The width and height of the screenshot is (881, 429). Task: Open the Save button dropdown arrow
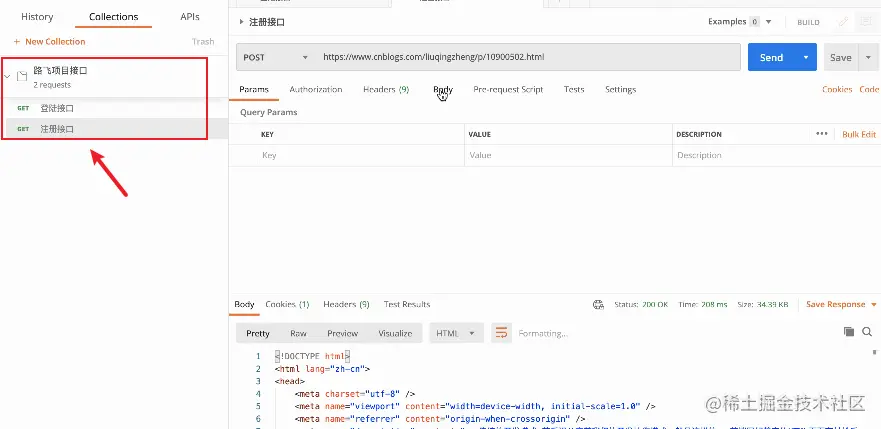coord(869,57)
